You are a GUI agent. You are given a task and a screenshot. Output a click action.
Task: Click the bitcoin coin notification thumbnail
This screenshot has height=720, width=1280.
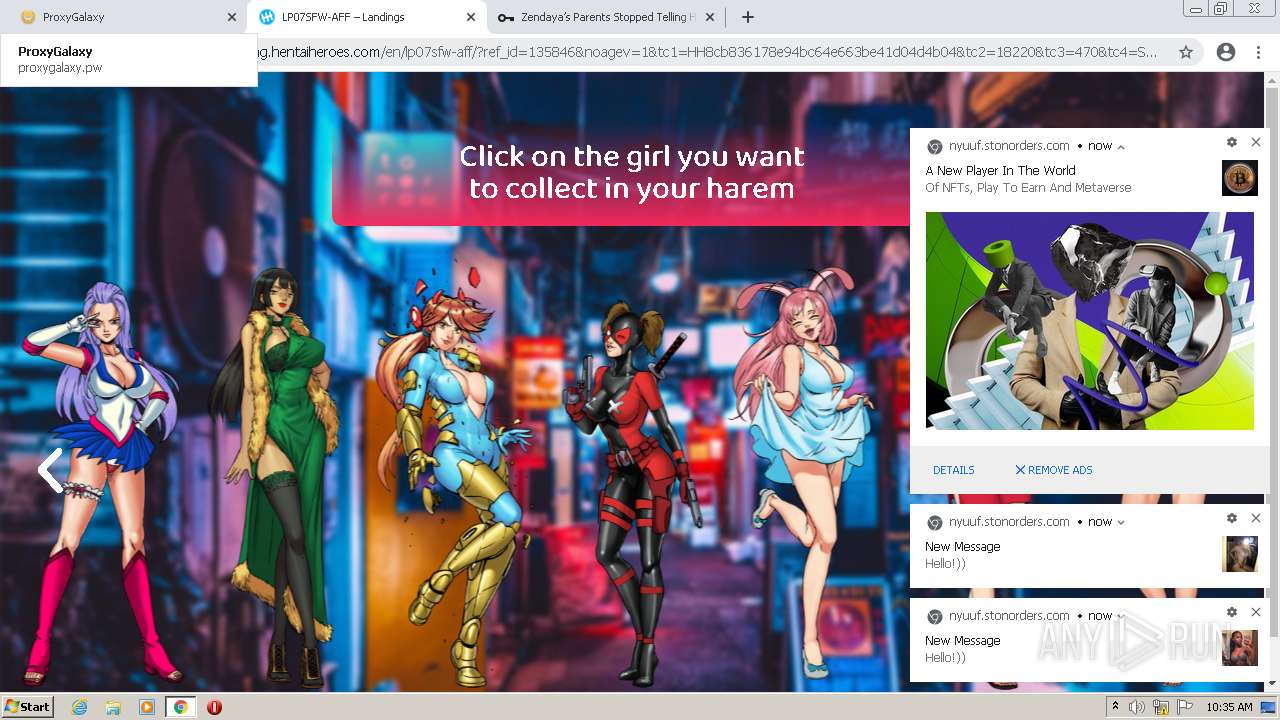[x=1240, y=178]
